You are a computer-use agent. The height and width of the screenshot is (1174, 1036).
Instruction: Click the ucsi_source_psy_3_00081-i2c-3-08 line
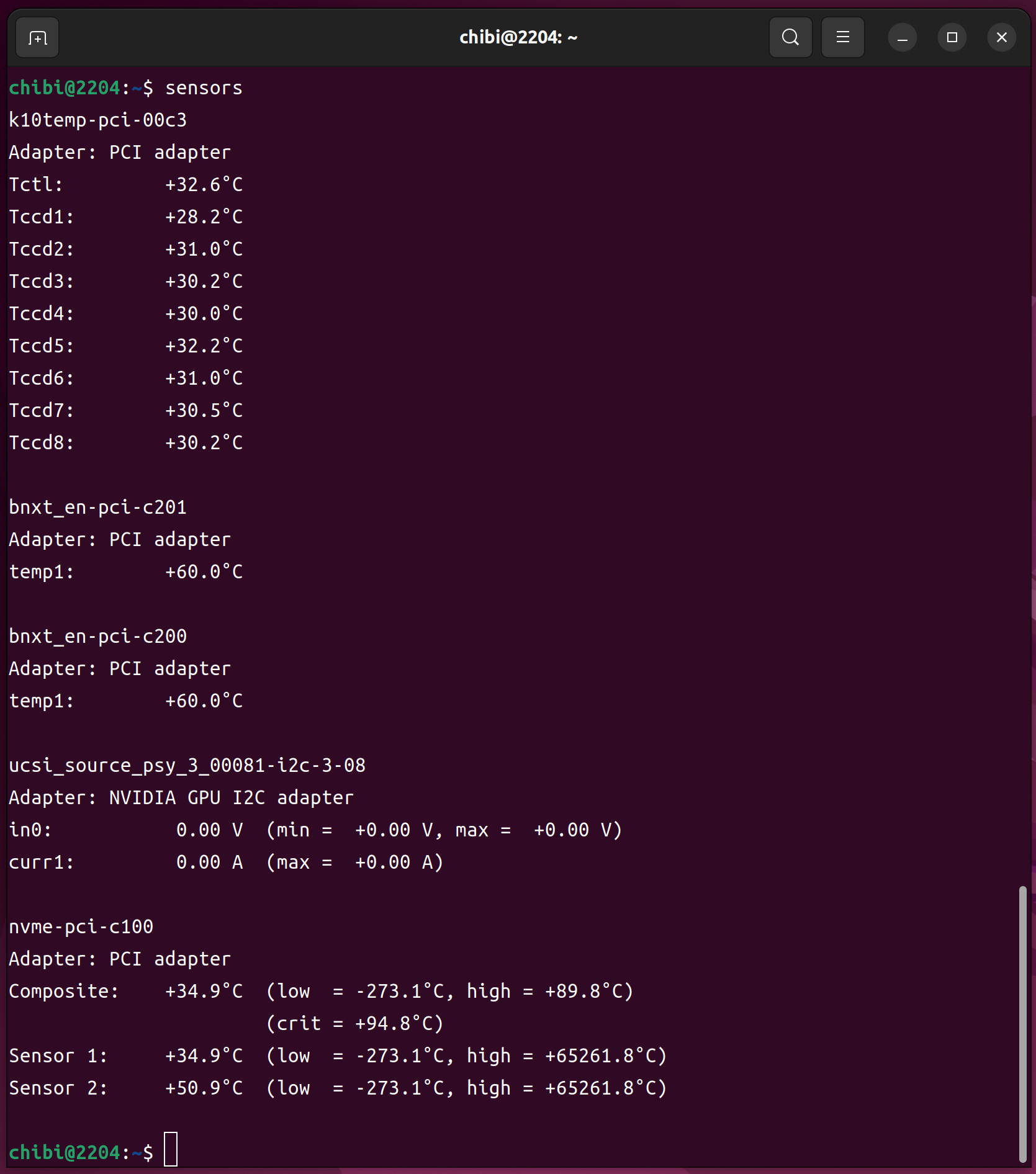pyautogui.click(x=187, y=766)
